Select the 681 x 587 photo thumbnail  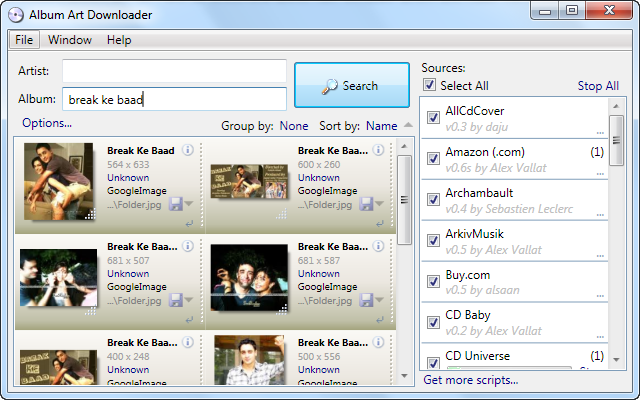249,278
